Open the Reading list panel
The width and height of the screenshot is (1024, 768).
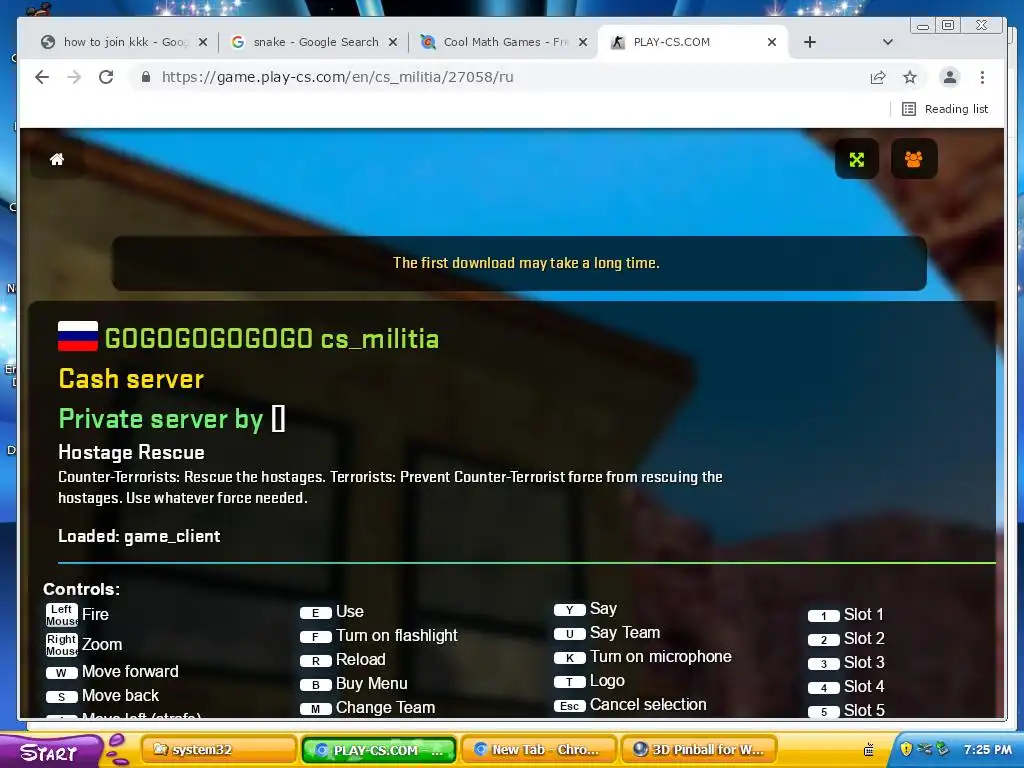[945, 109]
